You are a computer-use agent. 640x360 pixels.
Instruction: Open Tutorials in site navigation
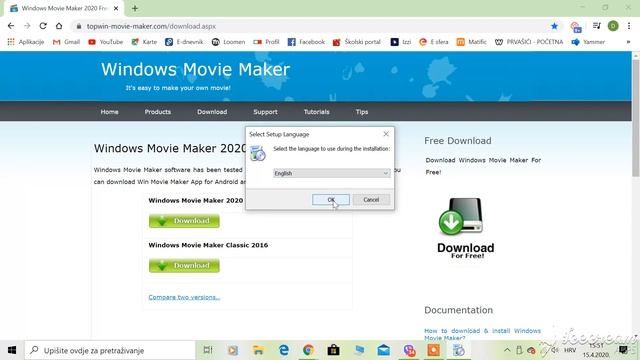[316, 111]
